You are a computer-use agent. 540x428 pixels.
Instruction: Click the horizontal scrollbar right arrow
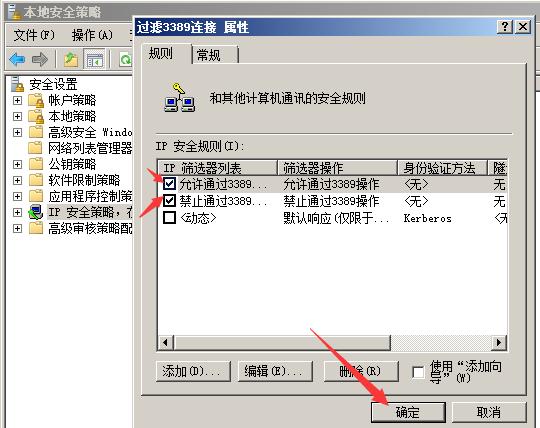tap(498, 342)
